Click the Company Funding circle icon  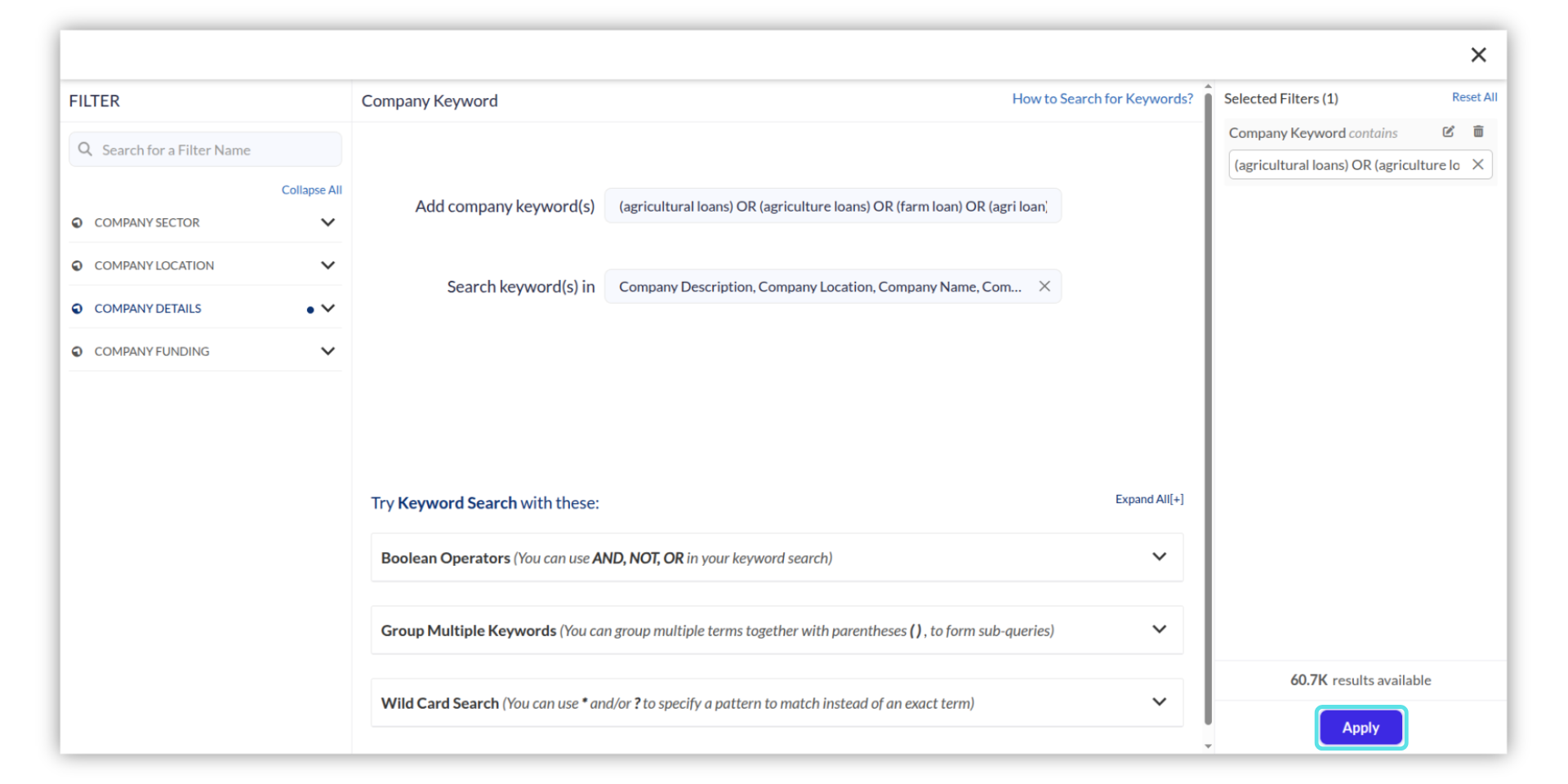click(x=78, y=351)
